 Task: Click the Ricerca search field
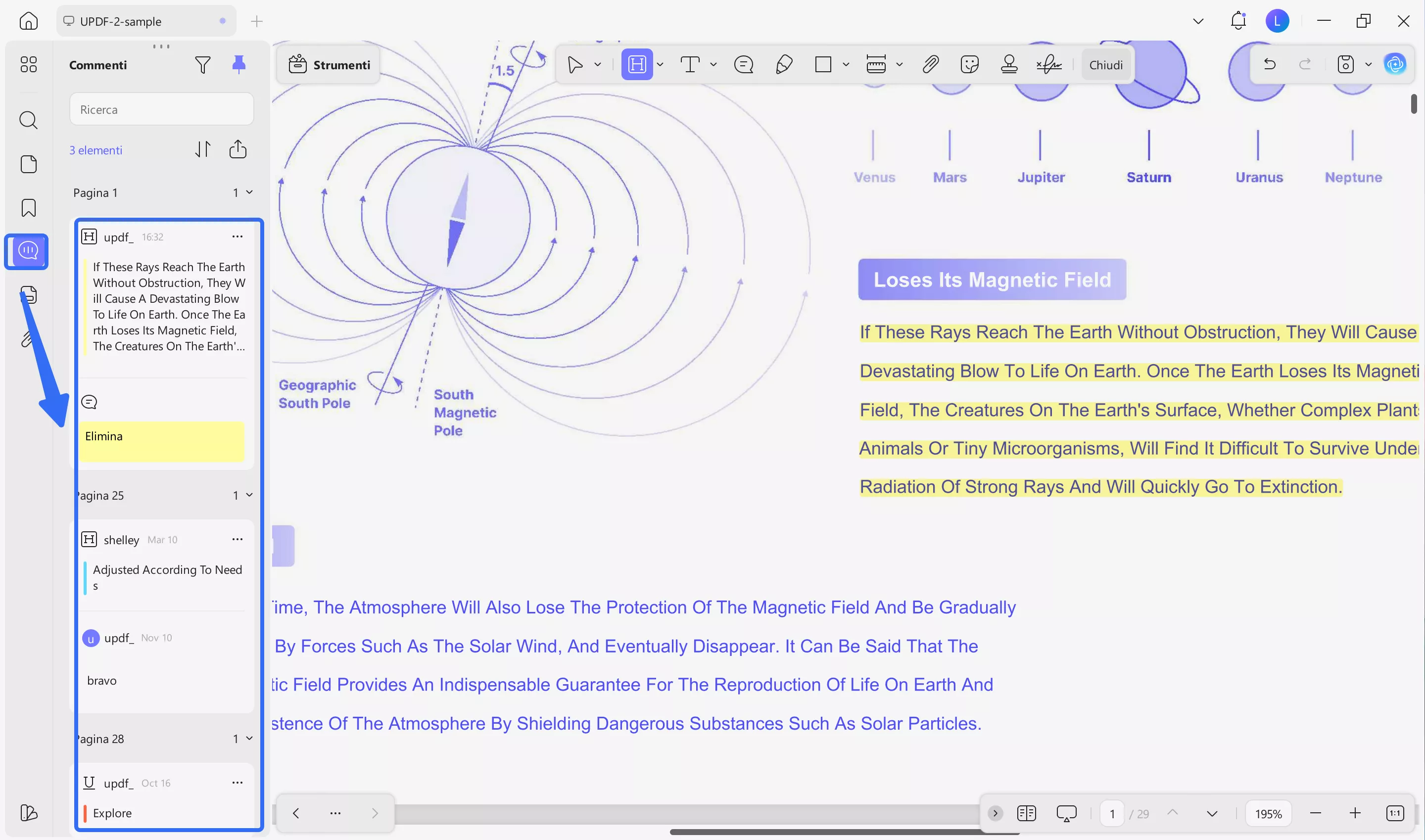point(161,109)
